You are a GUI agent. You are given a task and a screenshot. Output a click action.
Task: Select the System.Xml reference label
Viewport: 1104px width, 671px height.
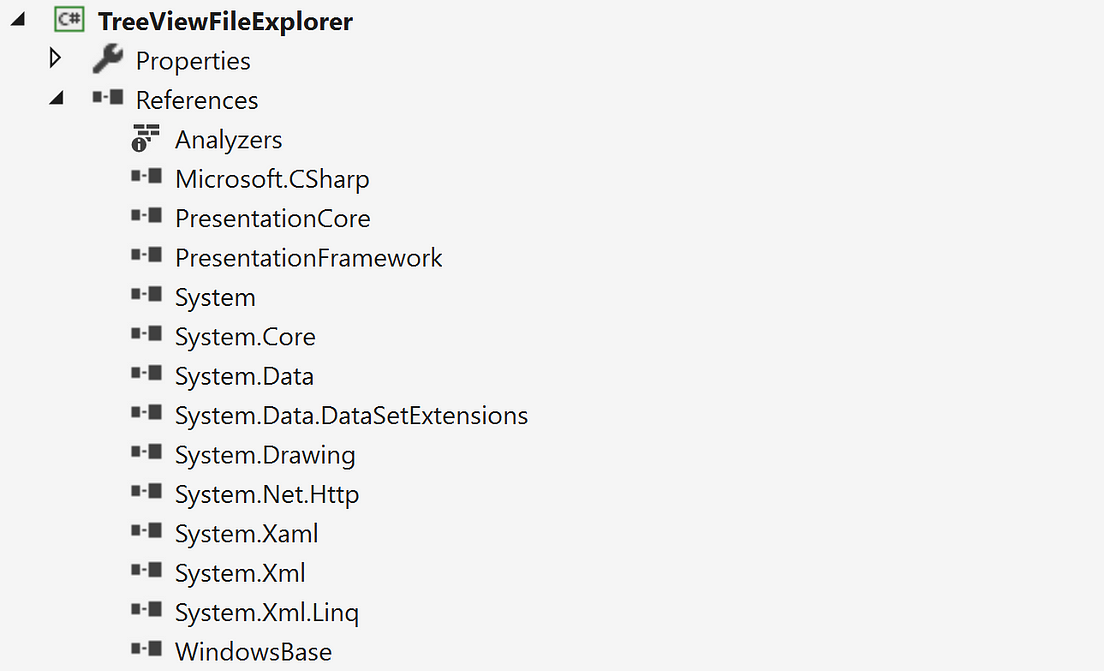coord(240,573)
